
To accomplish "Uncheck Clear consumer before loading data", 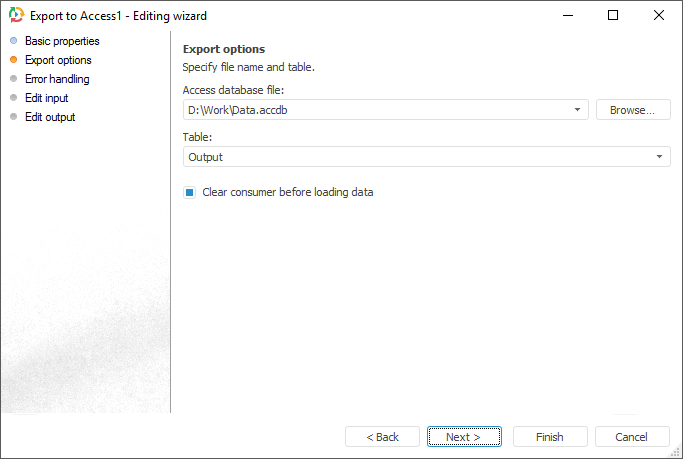I will click(x=189, y=192).
